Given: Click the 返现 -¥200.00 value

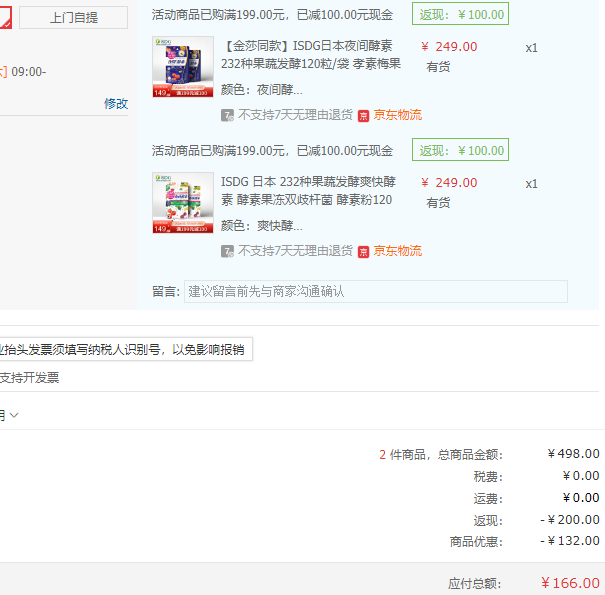Looking at the screenshot, I should click(570, 520).
